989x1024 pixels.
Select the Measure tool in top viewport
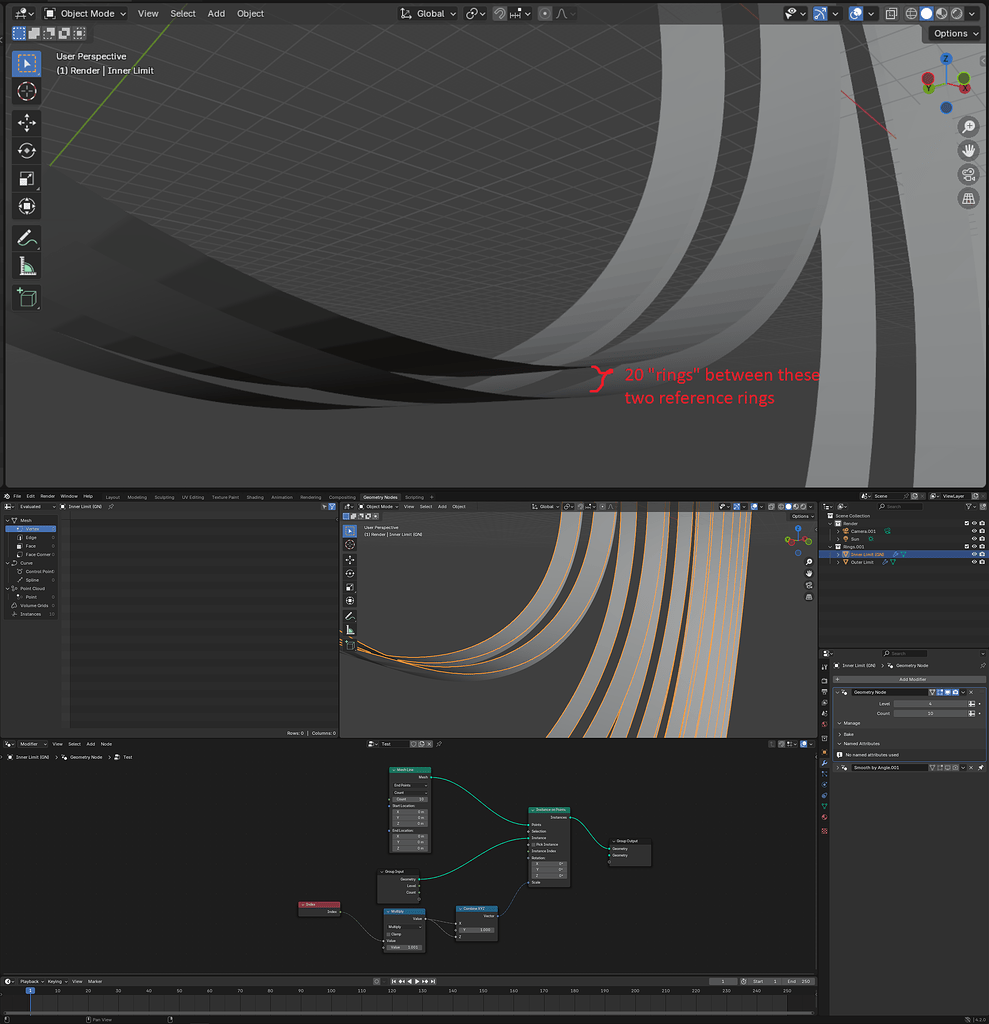click(x=27, y=266)
